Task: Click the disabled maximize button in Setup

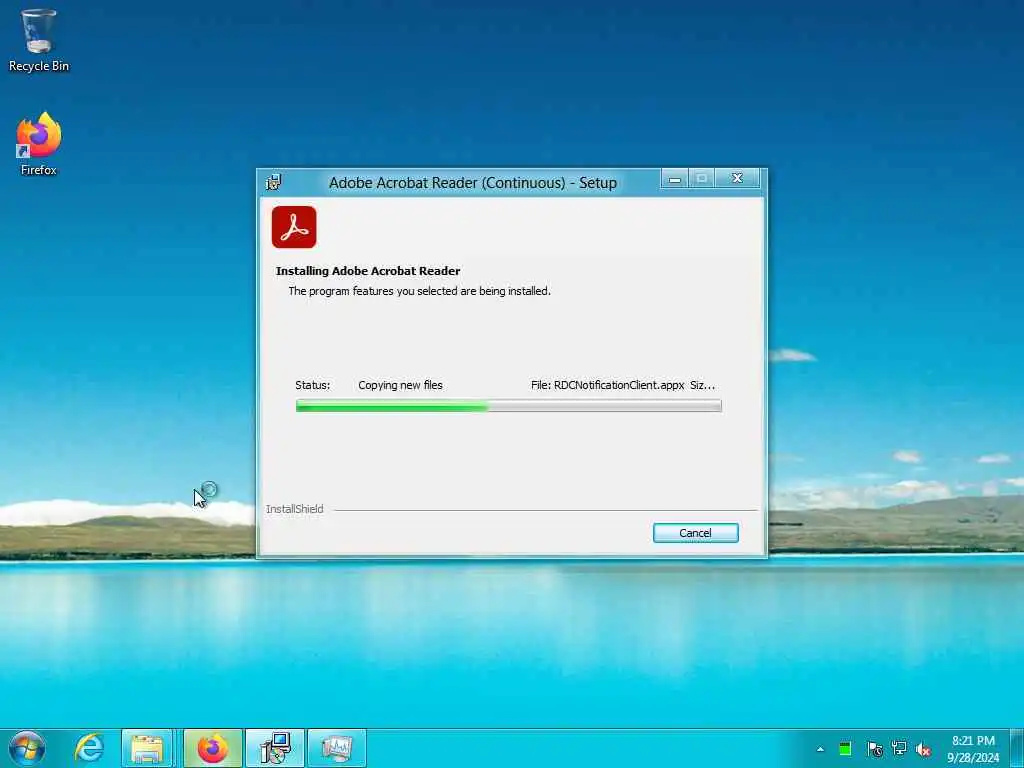Action: pyautogui.click(x=702, y=178)
